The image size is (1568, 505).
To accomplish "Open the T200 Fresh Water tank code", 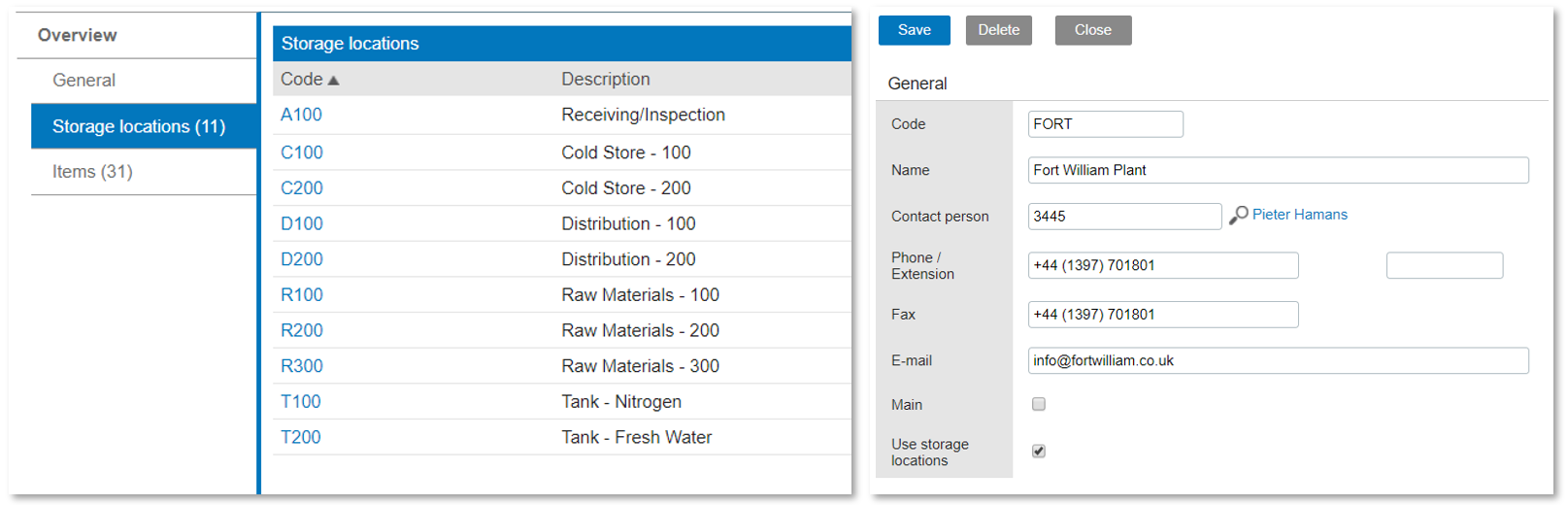I will coord(301,437).
